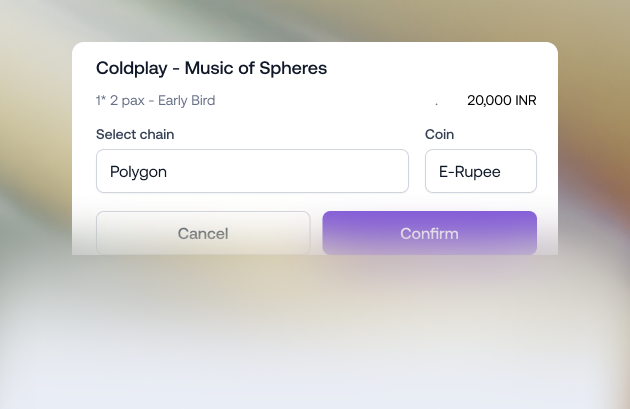
Task: Click the Early Bird ticket description
Action: 186,100
